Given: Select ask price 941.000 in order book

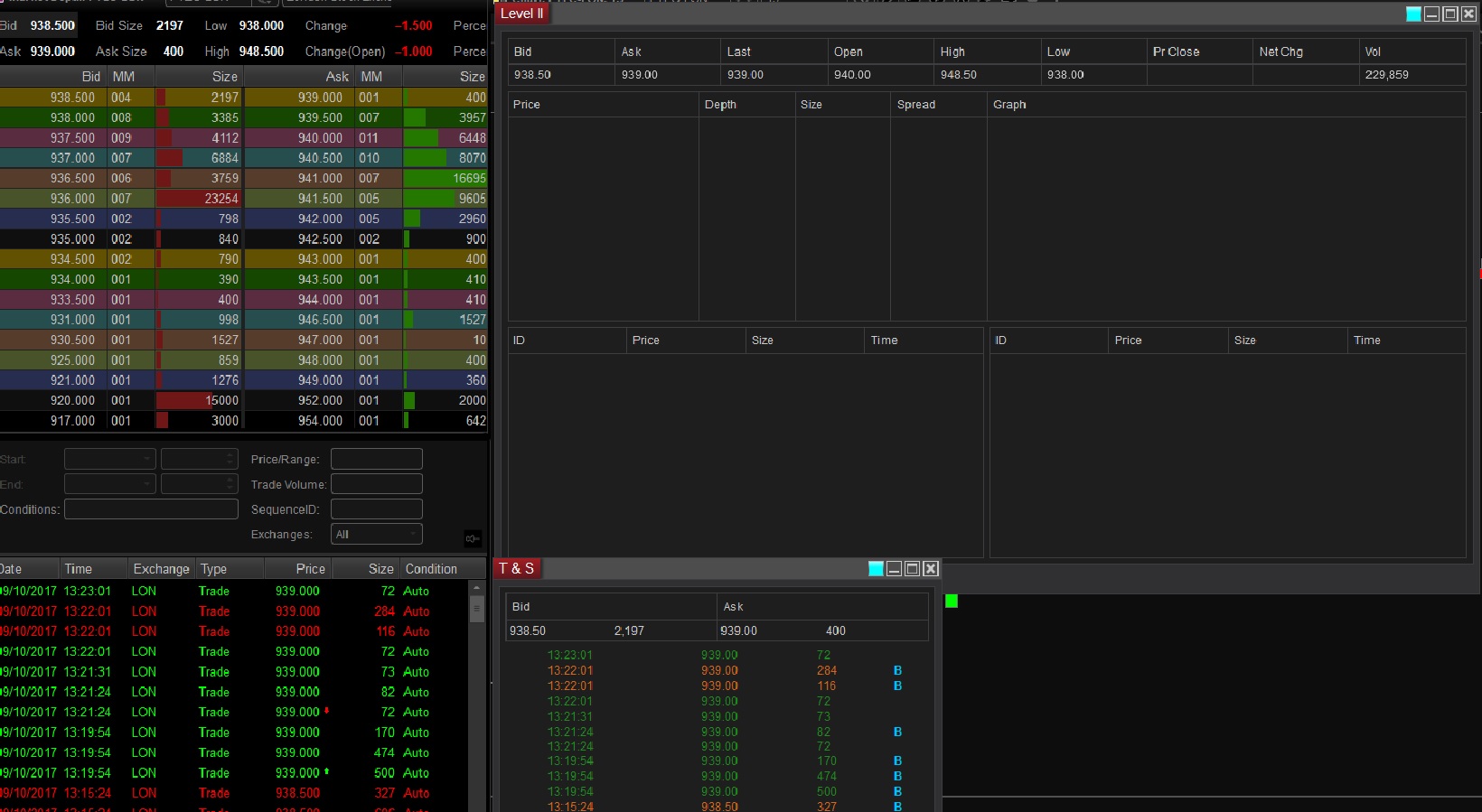Looking at the screenshot, I should pos(320,179).
